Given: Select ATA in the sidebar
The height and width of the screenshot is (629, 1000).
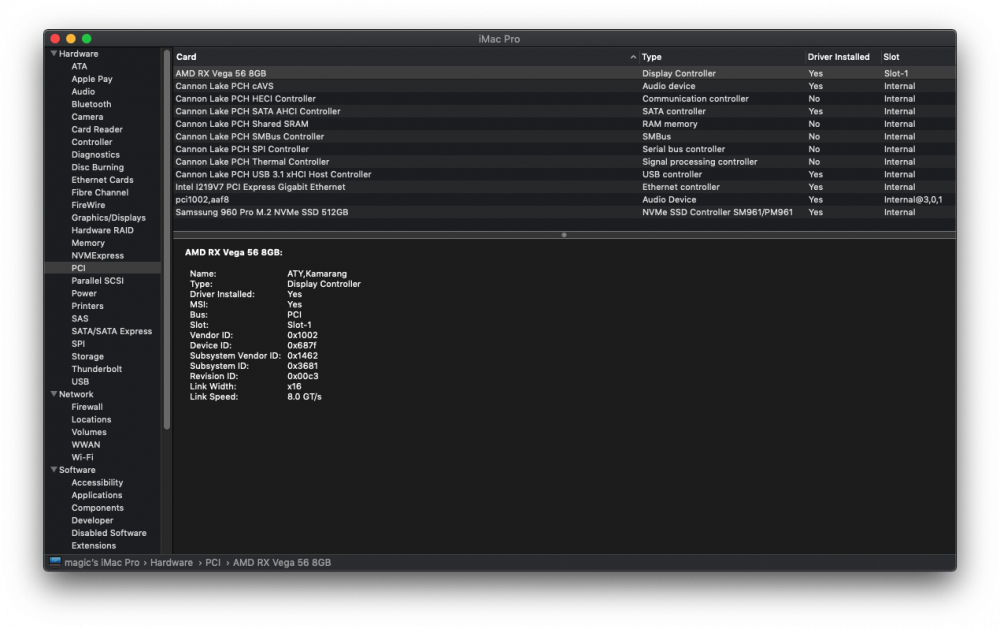Looking at the screenshot, I should point(79,66).
